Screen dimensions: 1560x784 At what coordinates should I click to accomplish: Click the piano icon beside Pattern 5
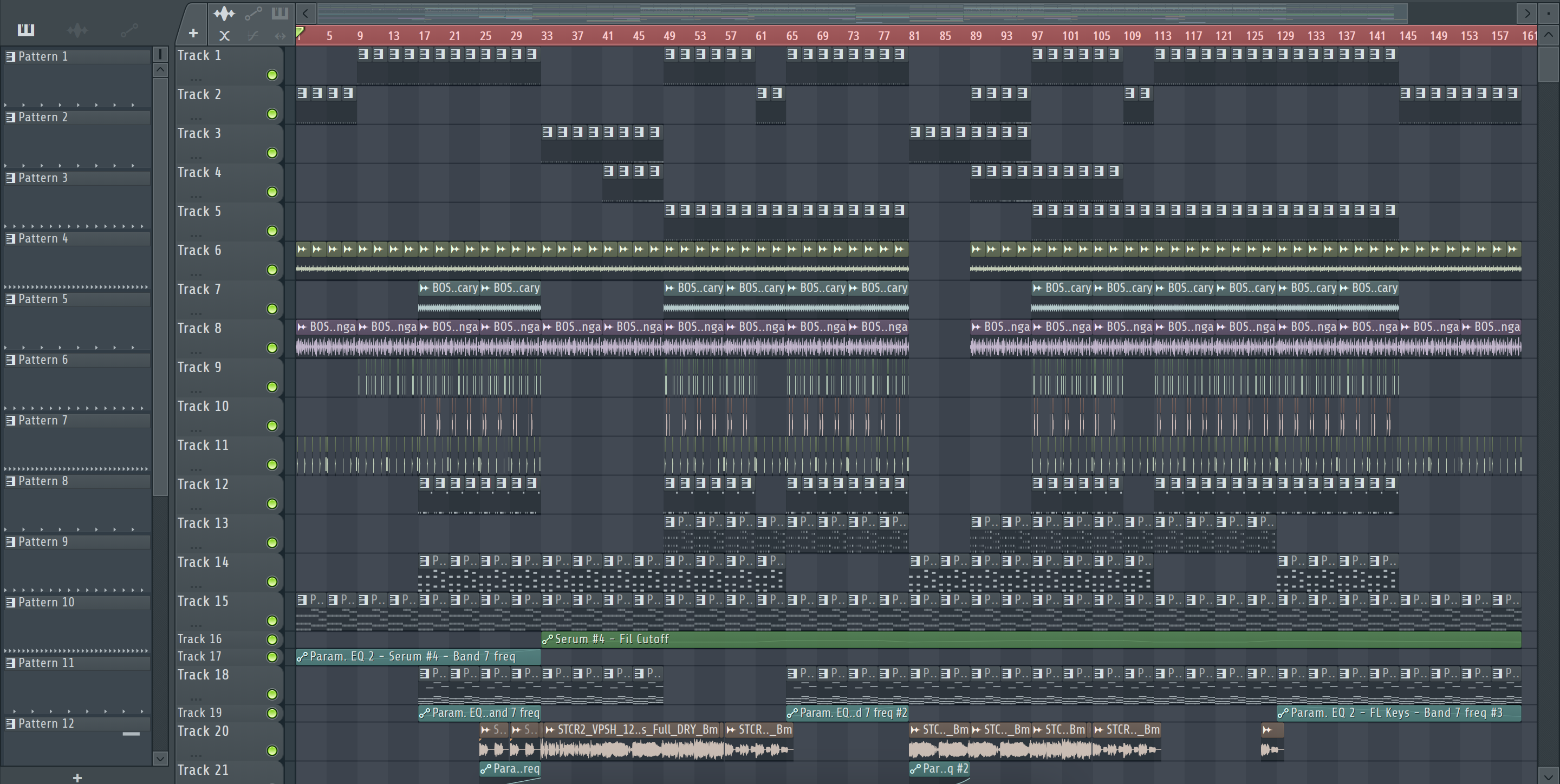click(x=10, y=299)
